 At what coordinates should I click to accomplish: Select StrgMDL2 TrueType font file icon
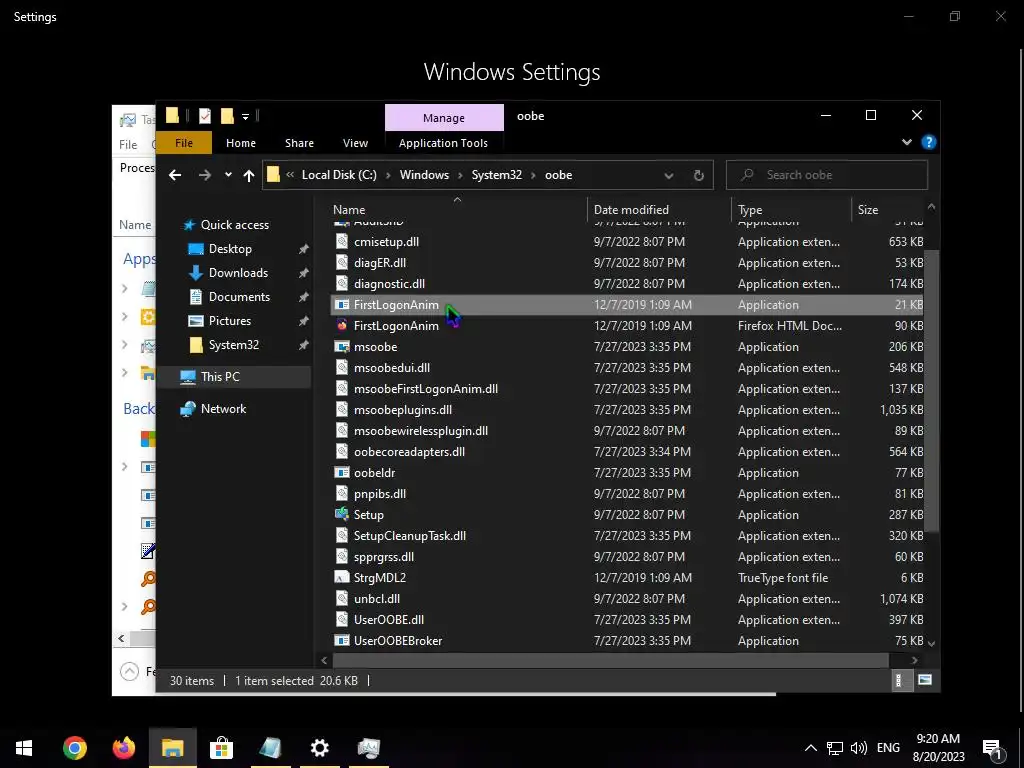[342, 577]
